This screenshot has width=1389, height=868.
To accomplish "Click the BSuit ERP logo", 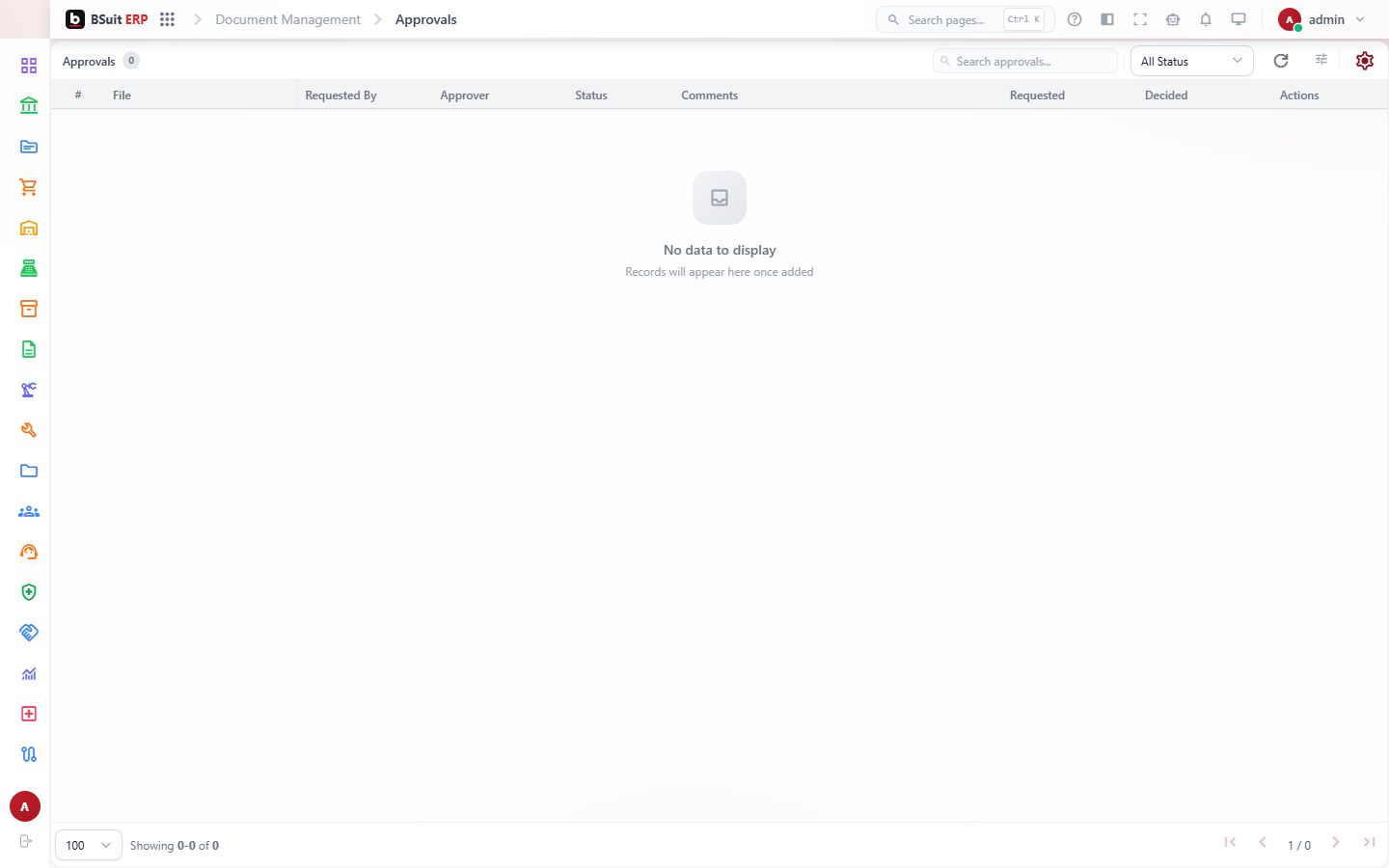I will click(106, 19).
